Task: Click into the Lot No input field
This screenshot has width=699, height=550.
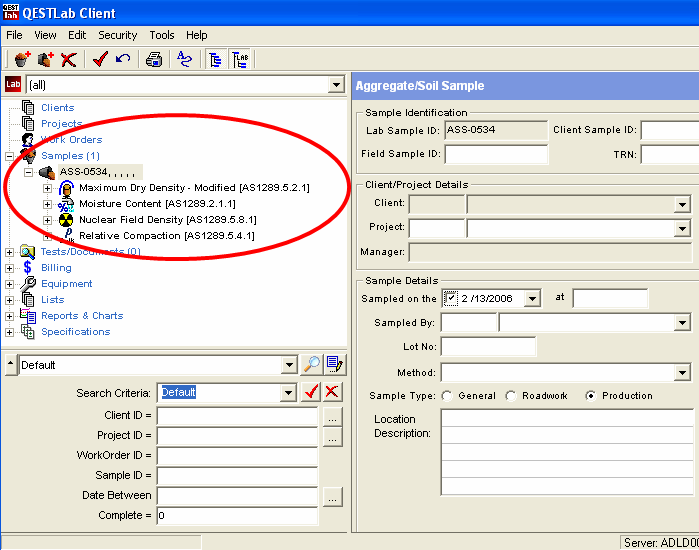Action: click(x=488, y=347)
